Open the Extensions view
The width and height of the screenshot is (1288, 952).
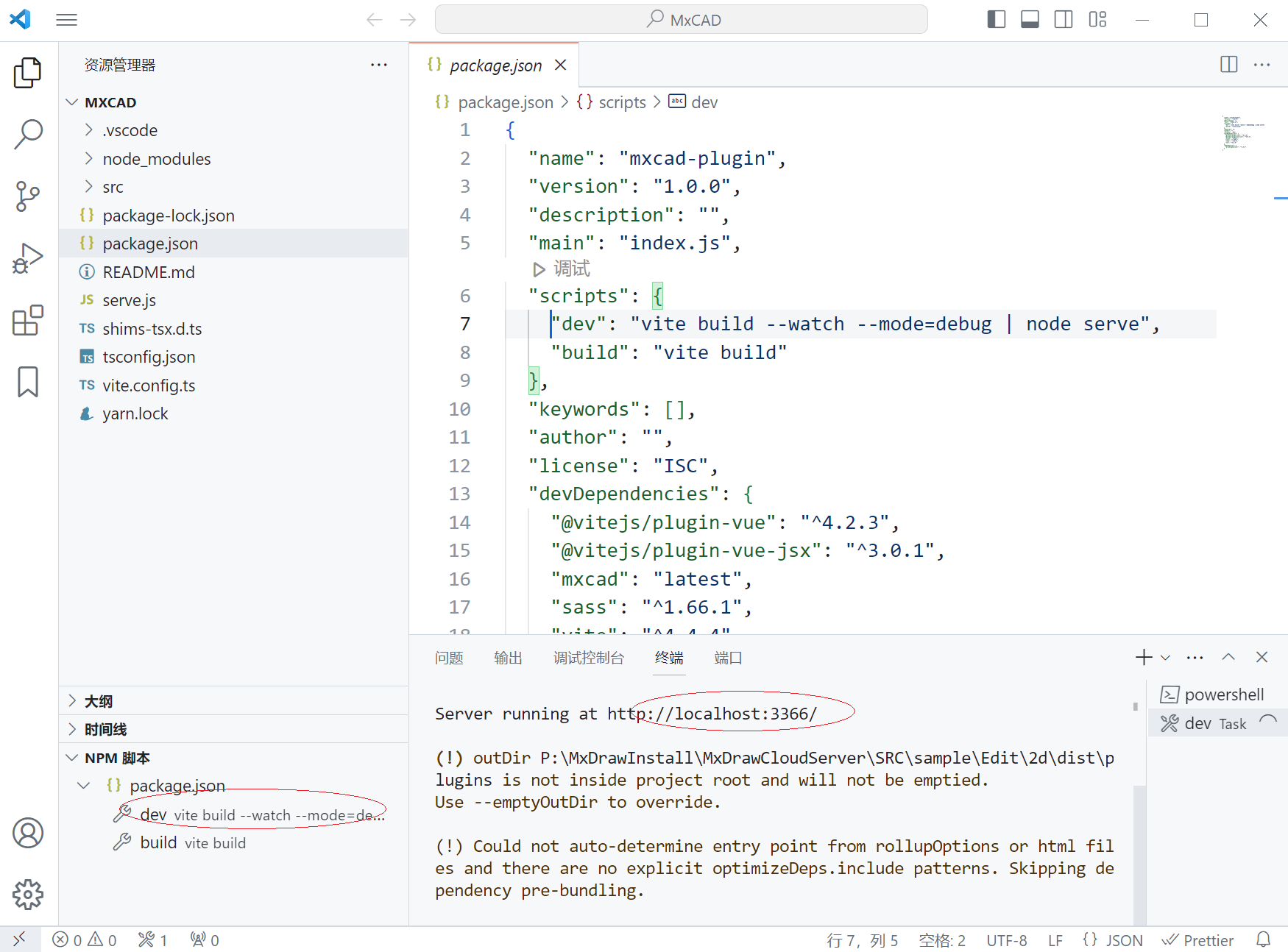tap(28, 320)
